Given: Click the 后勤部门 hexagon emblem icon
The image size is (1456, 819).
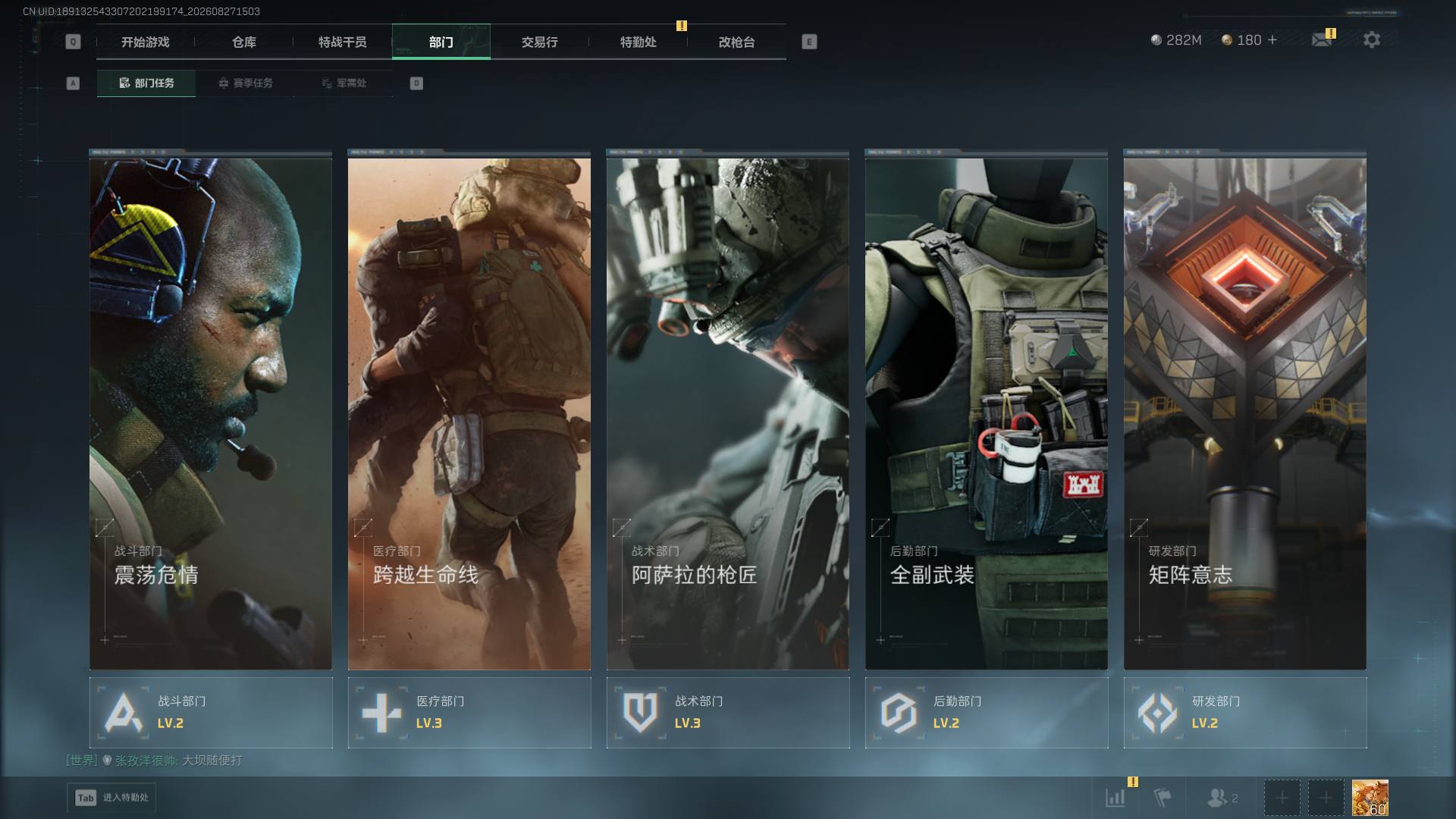Looking at the screenshot, I should [x=899, y=713].
